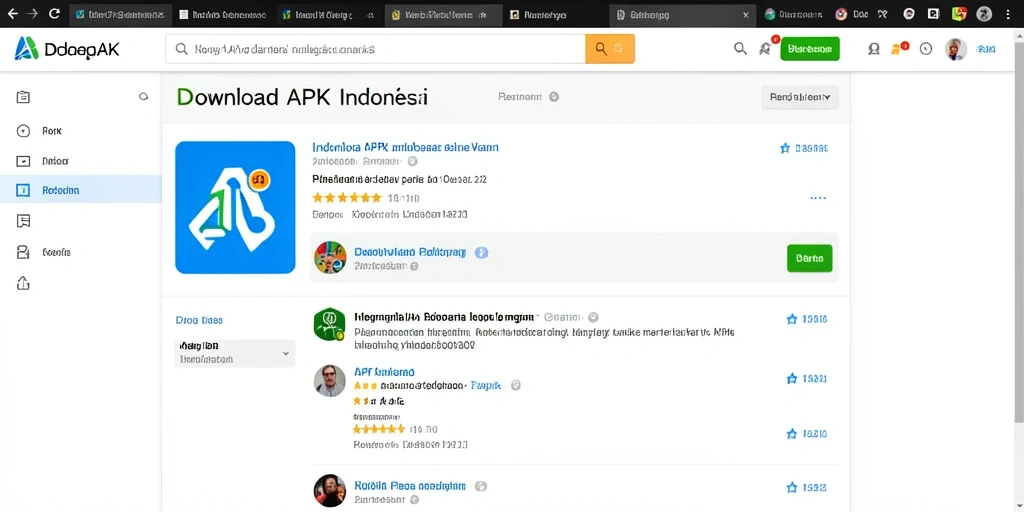Click badge icon beside 'Rordin Fleoa' title
Screen dimensions: 1024x512
[481, 486]
